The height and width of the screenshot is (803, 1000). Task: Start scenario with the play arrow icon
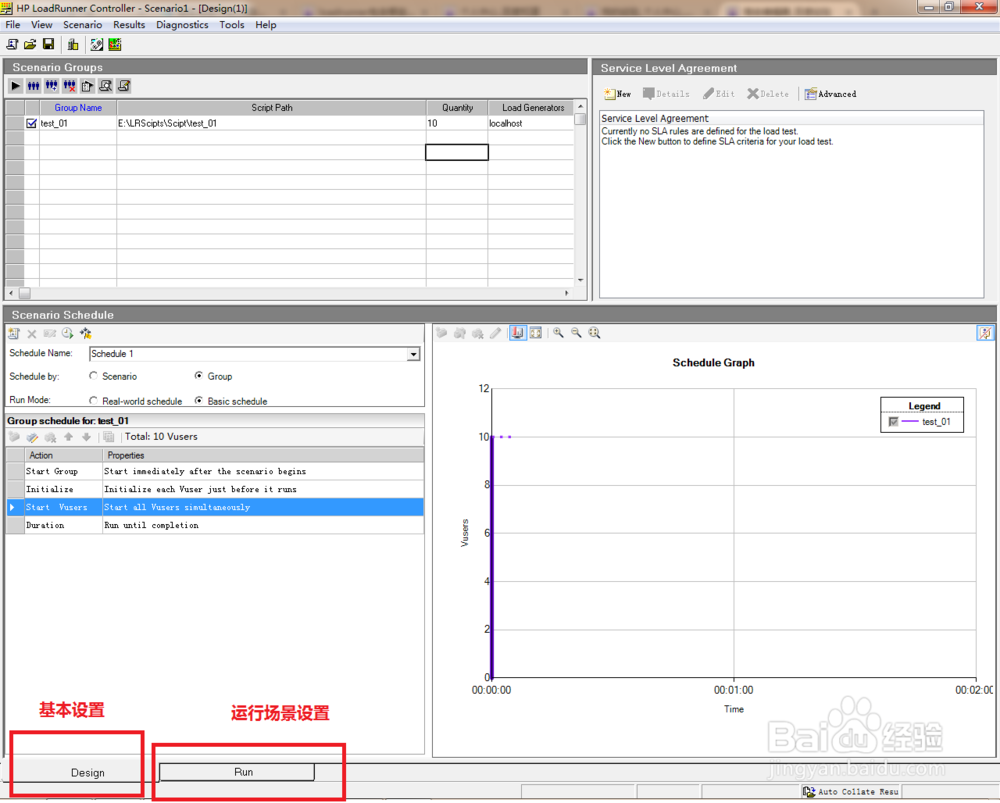tap(16, 85)
